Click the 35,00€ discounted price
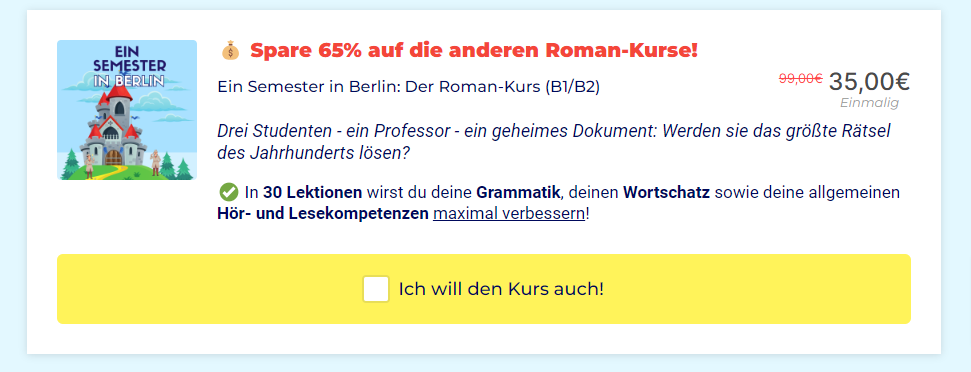Screen dimensions: 971x372 [869, 82]
